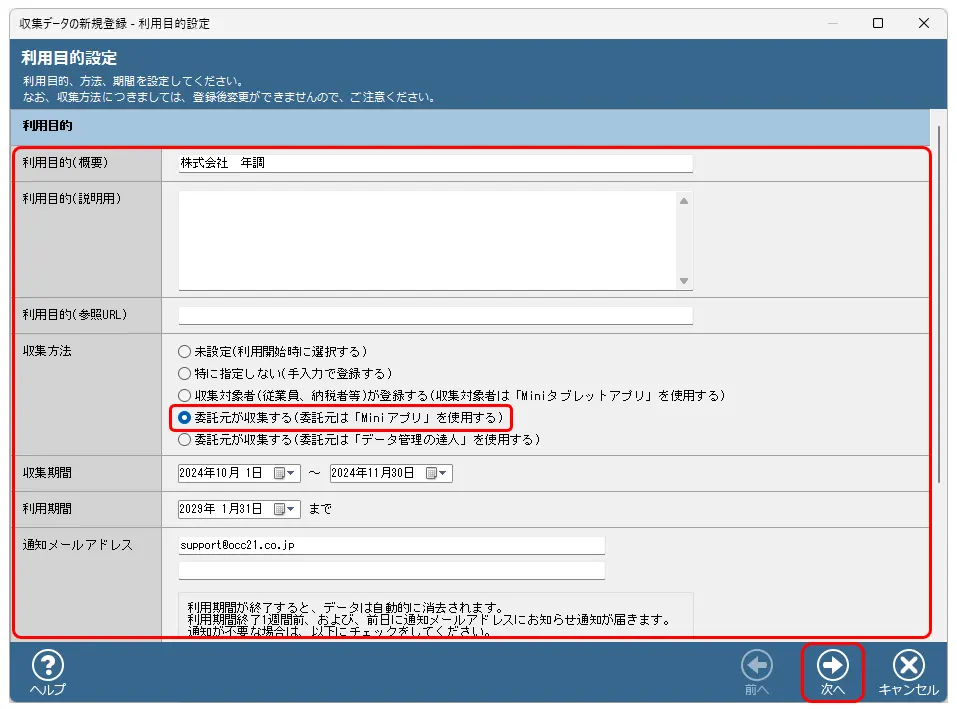Open the collection start date 2024年10月1日 dropdown
957x709 pixels.
point(292,473)
